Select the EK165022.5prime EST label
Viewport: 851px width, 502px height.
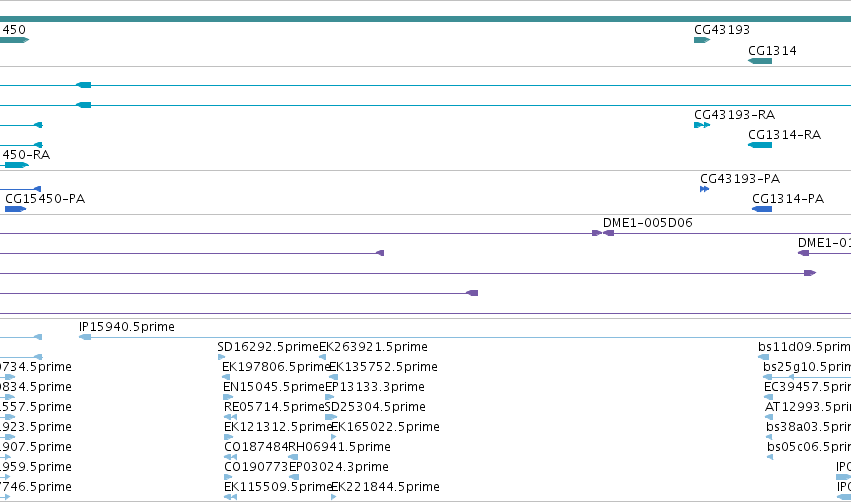385,428
